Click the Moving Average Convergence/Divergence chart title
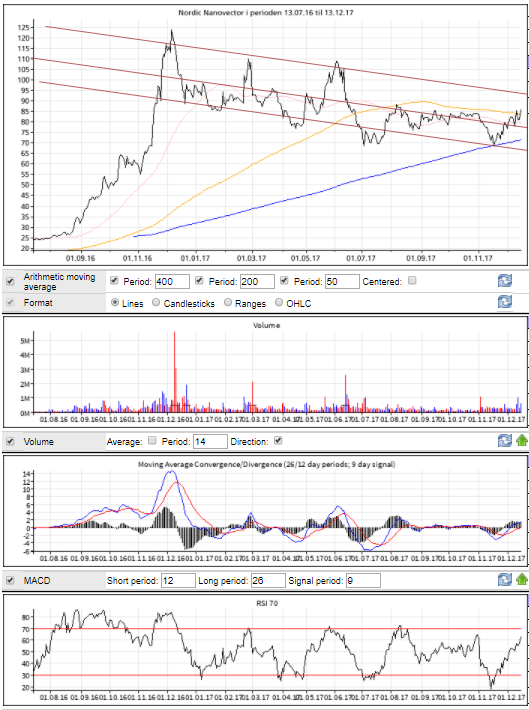Screen dimensions: 529x710 [x=266, y=464]
